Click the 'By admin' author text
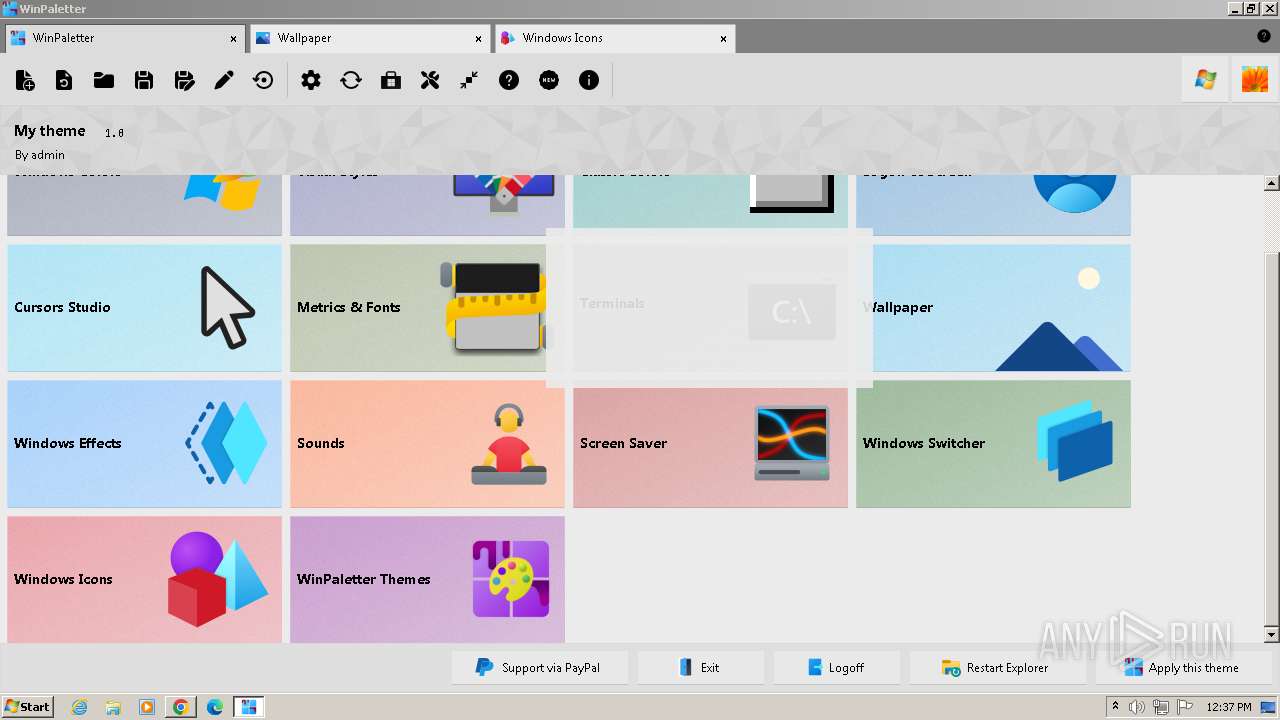1280x720 pixels. (40, 155)
